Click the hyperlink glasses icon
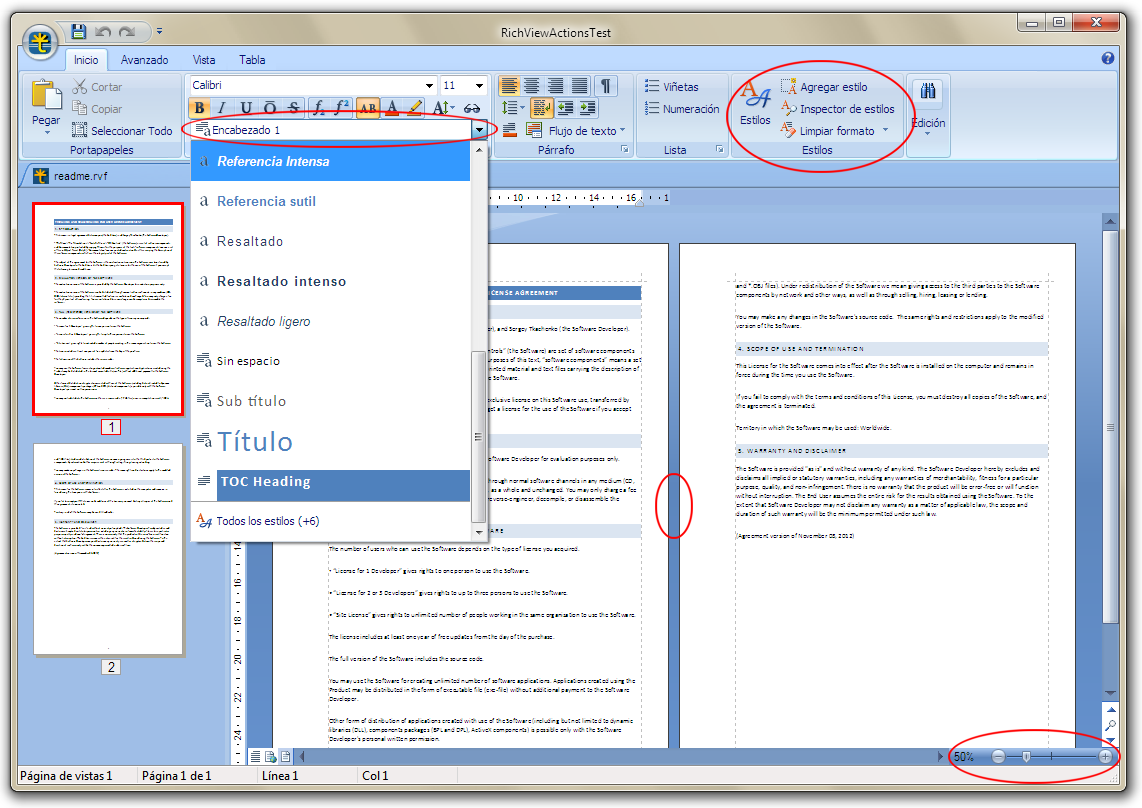 473,108
